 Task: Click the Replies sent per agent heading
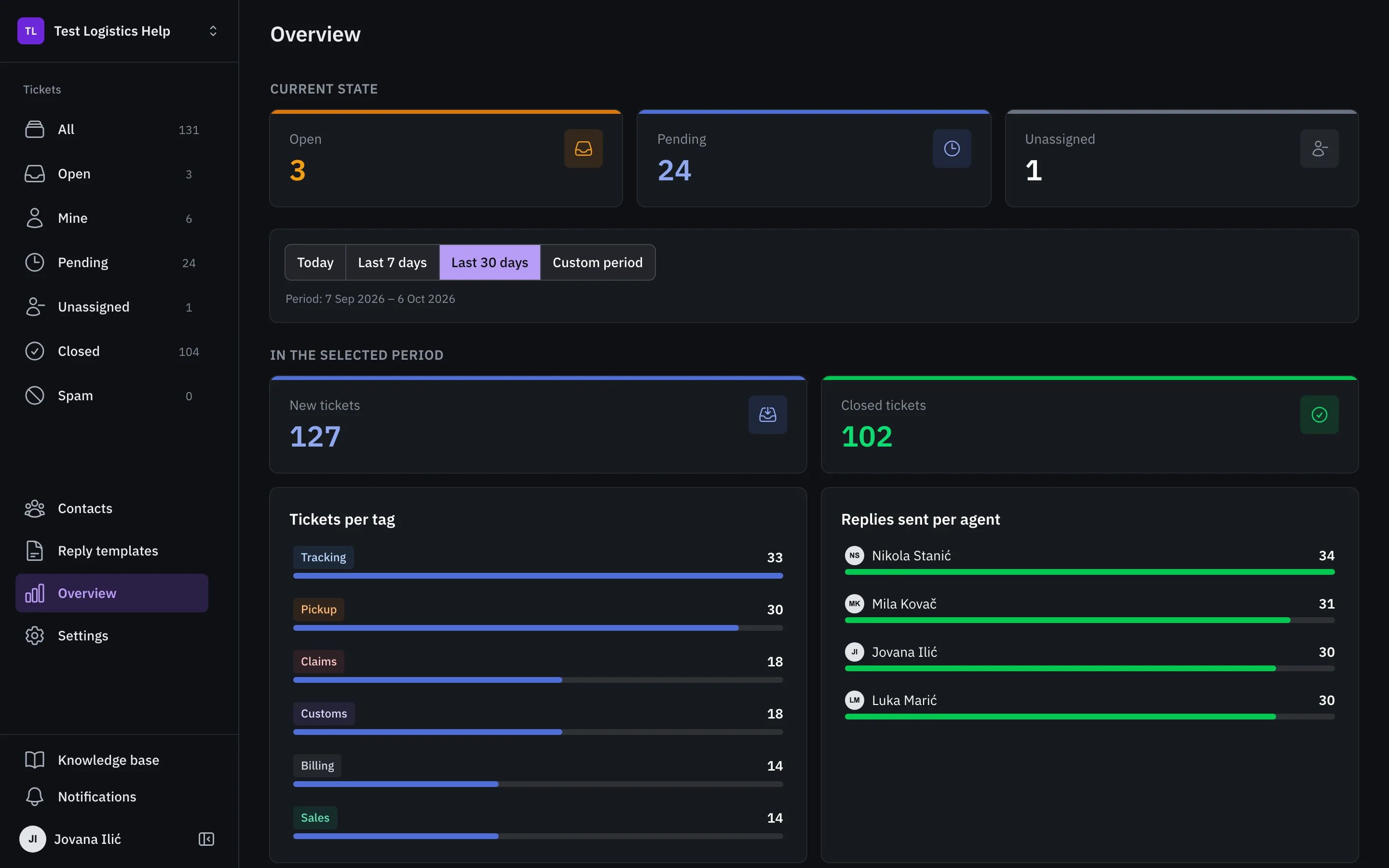920,519
